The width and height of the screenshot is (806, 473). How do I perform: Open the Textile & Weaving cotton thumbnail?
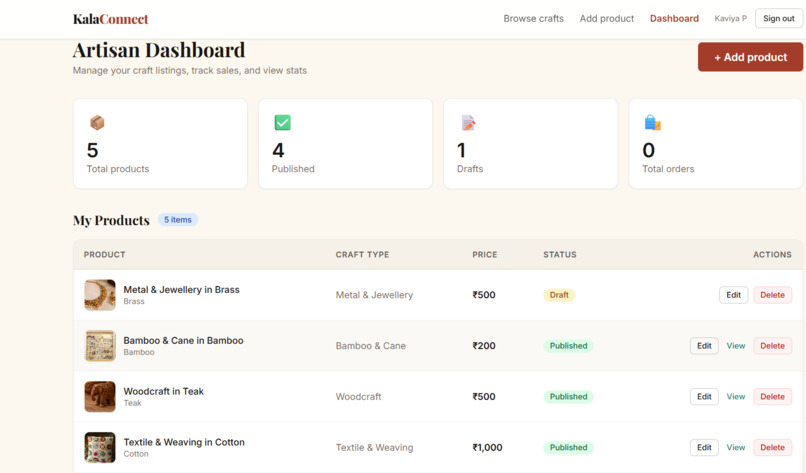click(x=100, y=447)
